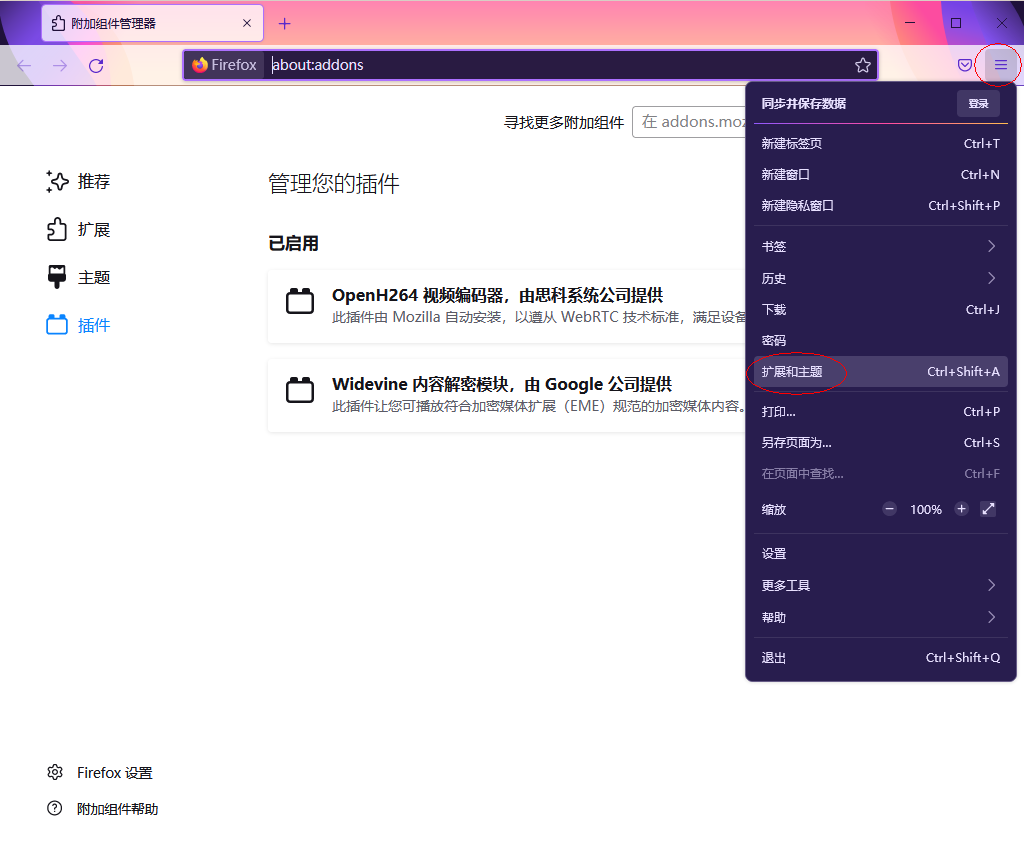Click the 推荐 sparkle icon in sidebar

click(x=57, y=182)
